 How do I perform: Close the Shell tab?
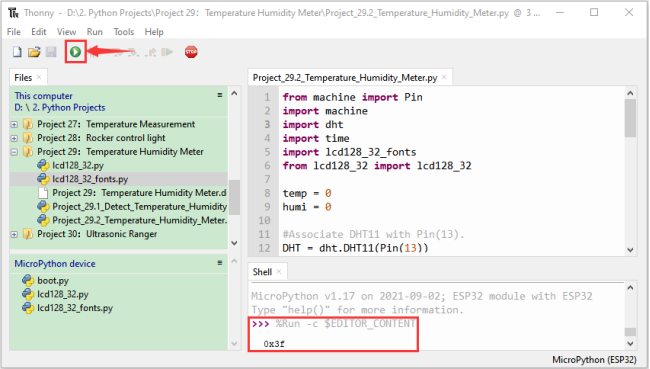[279, 272]
